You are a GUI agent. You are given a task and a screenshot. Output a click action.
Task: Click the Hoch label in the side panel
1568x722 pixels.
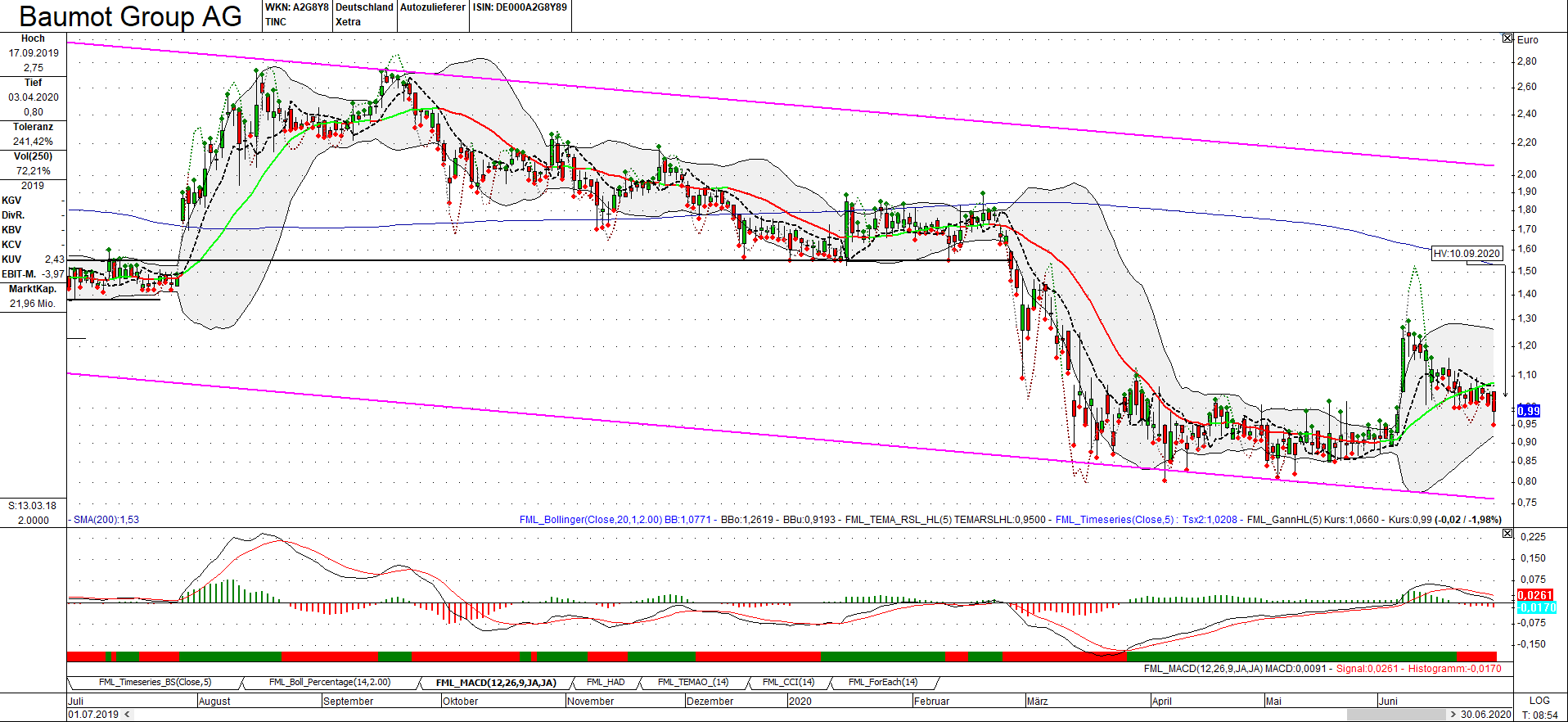point(33,38)
